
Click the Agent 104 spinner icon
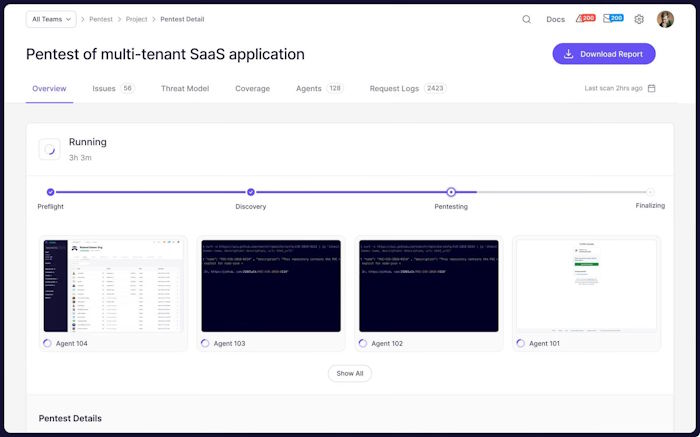click(47, 343)
